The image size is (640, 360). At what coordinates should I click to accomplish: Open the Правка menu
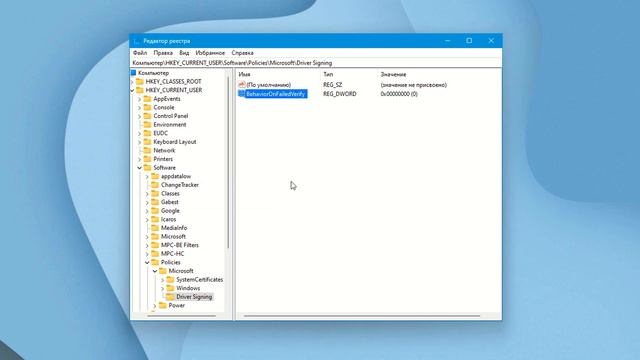(x=163, y=53)
